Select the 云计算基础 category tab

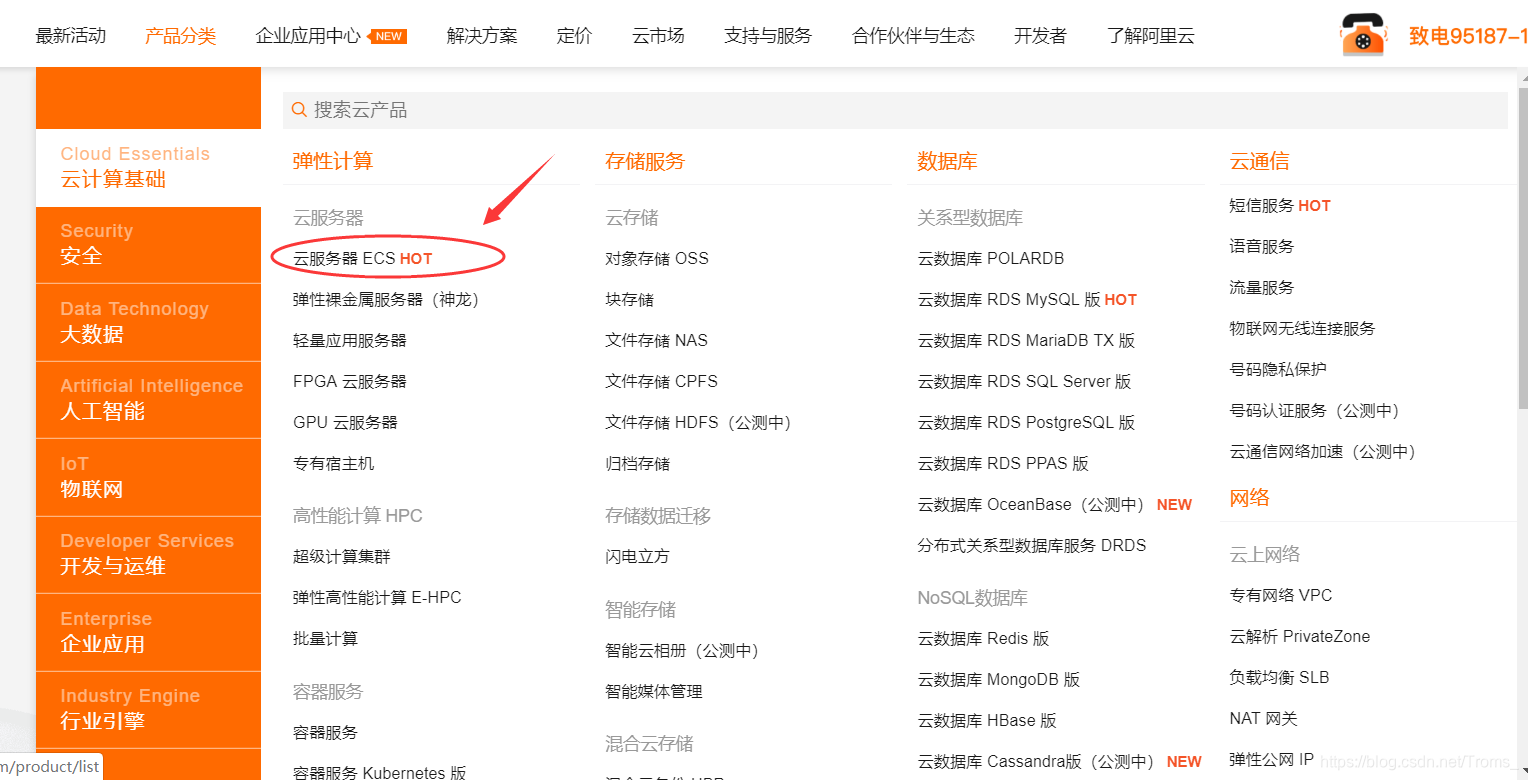coord(148,167)
